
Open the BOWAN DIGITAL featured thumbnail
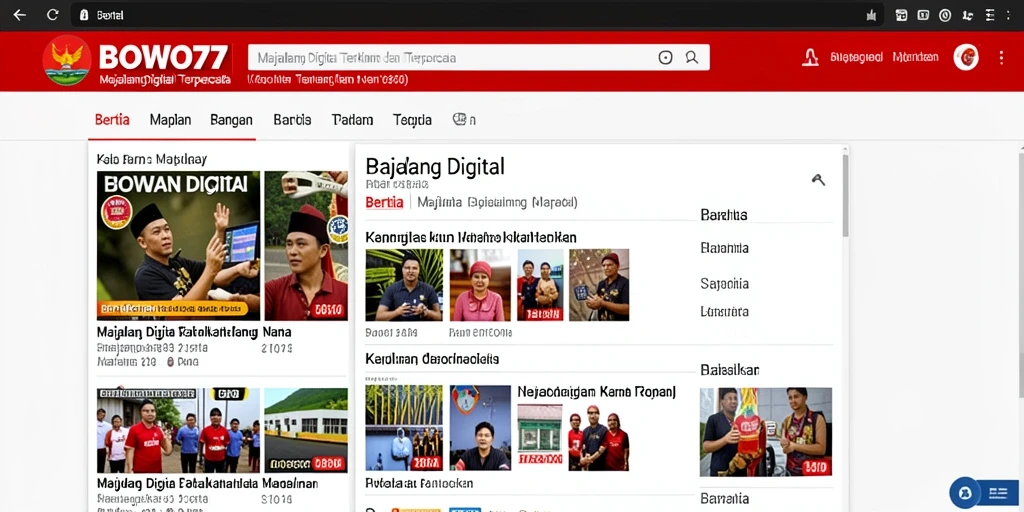[x=178, y=246]
